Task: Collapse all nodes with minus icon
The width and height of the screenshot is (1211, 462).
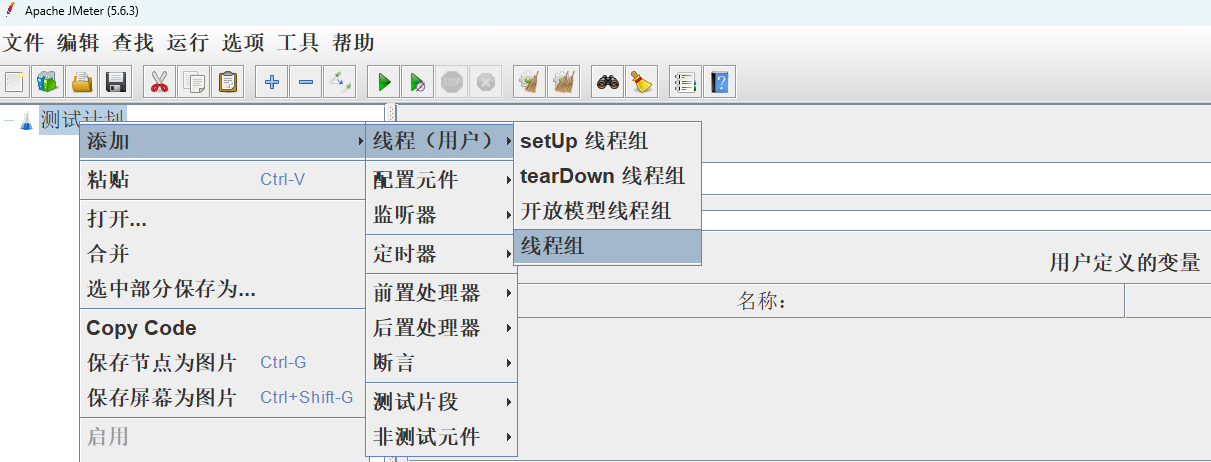Action: pyautogui.click(x=306, y=82)
